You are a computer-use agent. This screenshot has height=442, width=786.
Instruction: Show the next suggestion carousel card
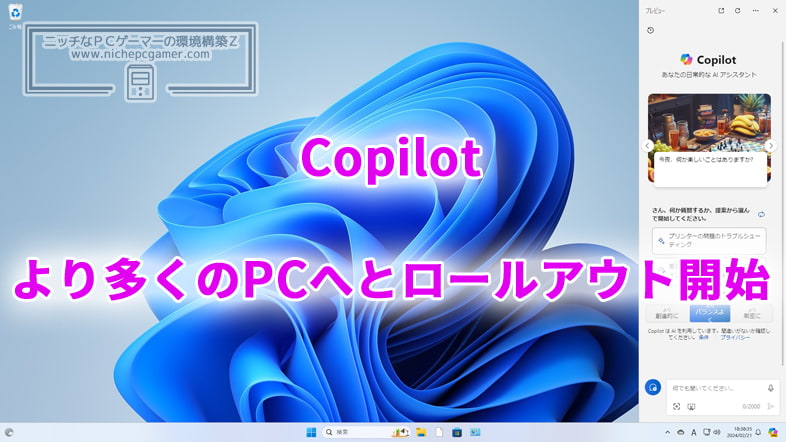tap(771, 145)
